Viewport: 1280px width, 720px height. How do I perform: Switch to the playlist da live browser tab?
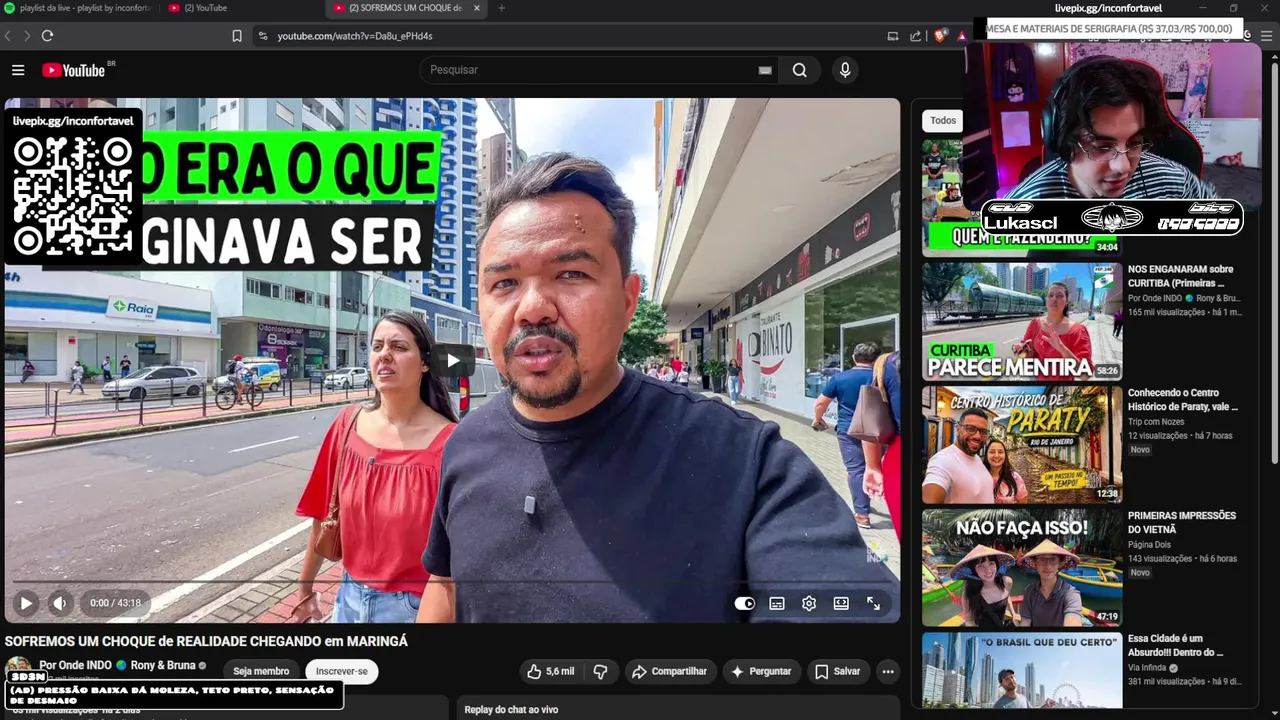78,8
